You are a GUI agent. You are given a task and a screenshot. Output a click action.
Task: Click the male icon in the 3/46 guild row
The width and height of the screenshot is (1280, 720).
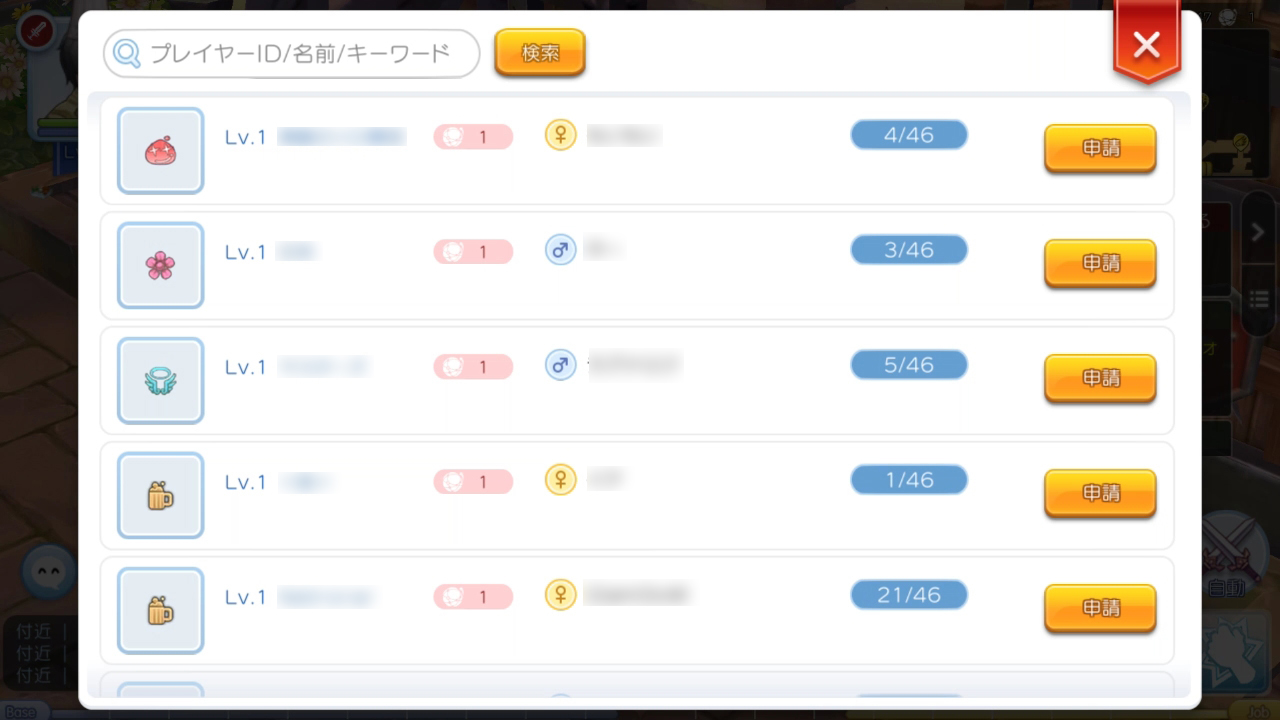[560, 250]
